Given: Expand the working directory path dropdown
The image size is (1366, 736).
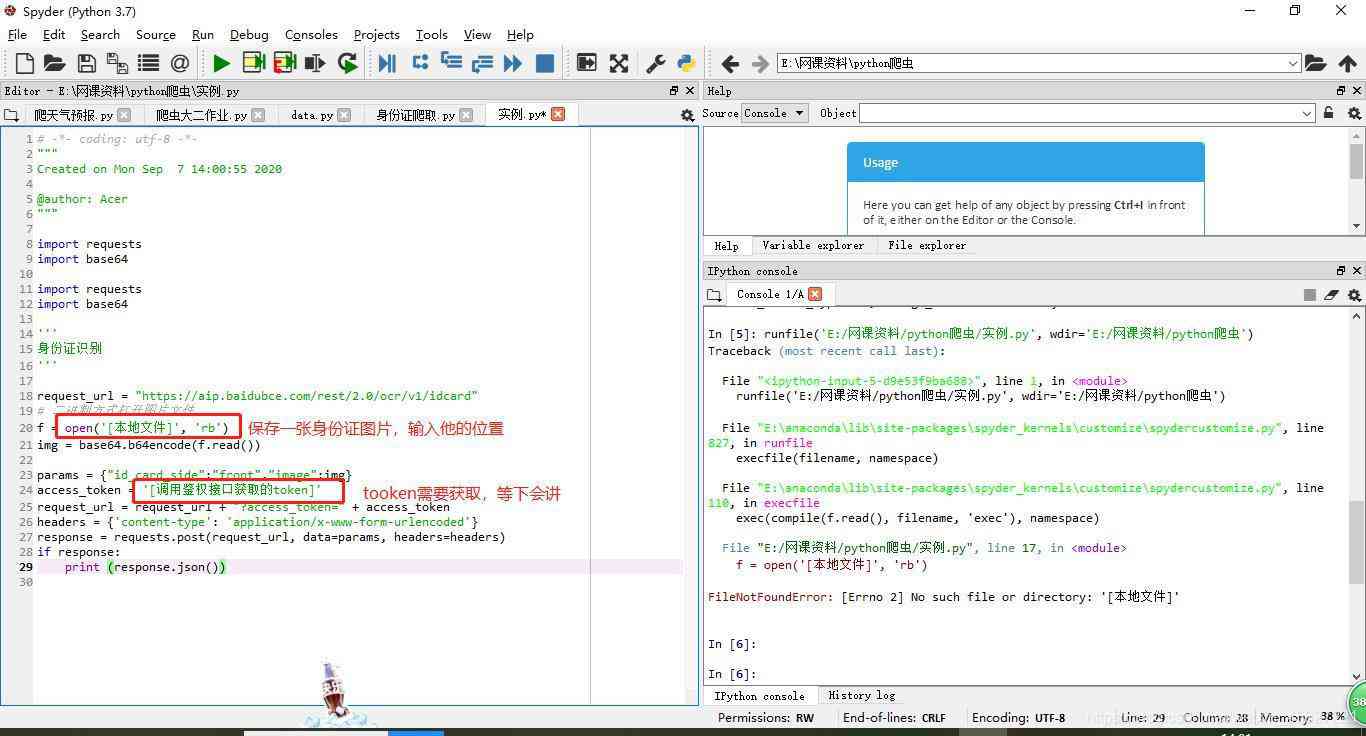Looking at the screenshot, I should coord(1293,63).
